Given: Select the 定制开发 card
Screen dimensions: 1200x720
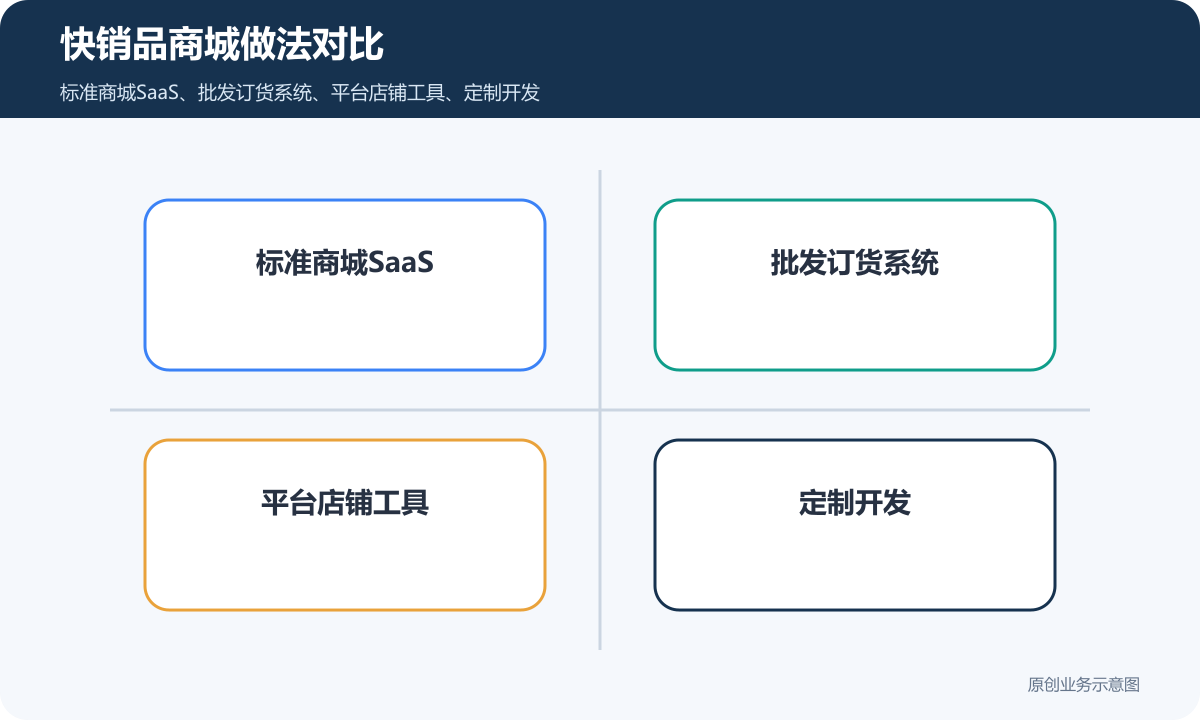Looking at the screenshot, I should (x=855, y=525).
